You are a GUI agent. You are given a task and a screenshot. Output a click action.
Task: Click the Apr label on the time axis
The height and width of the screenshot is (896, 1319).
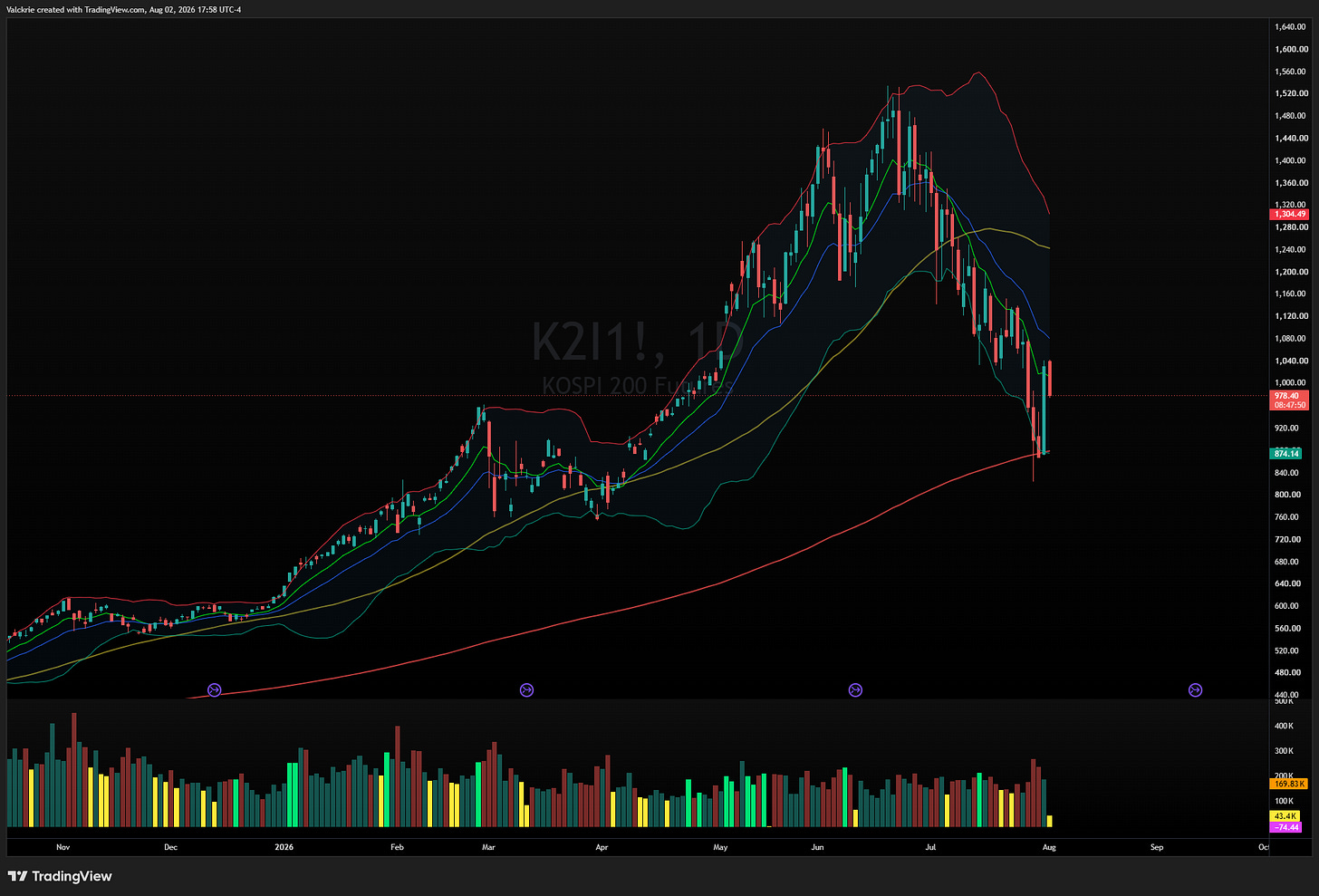[602, 847]
